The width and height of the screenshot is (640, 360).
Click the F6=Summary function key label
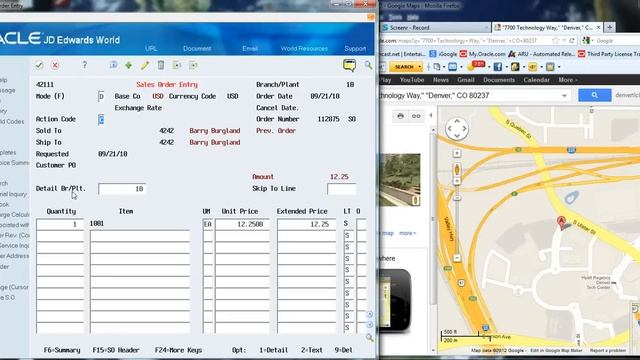point(62,350)
